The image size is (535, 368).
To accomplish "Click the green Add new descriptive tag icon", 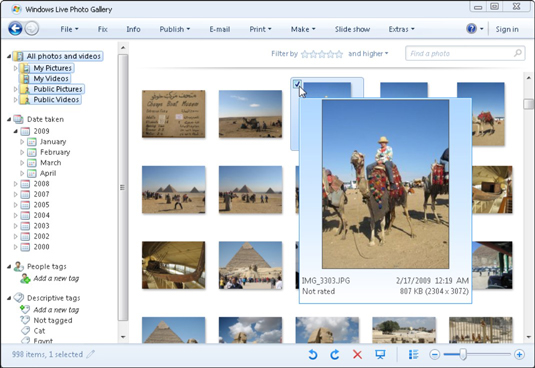I will [x=25, y=309].
